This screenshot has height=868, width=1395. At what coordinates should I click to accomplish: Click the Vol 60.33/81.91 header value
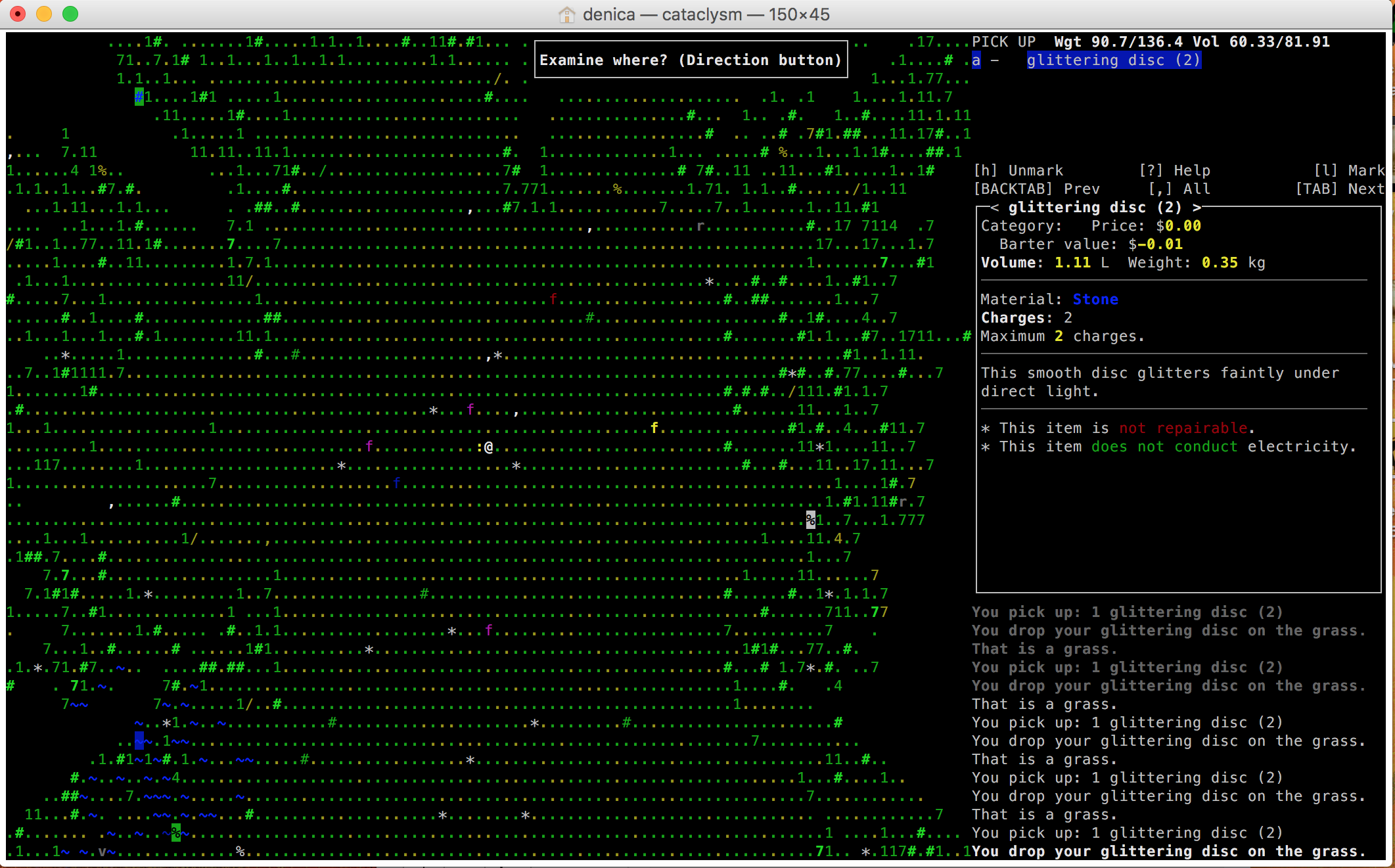pyautogui.click(x=1262, y=41)
